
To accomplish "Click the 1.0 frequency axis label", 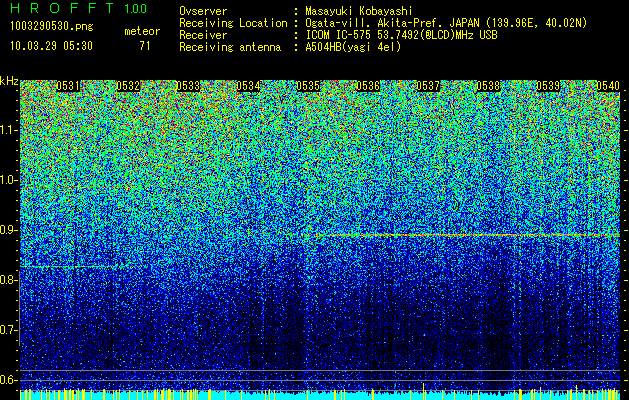I will (9, 180).
